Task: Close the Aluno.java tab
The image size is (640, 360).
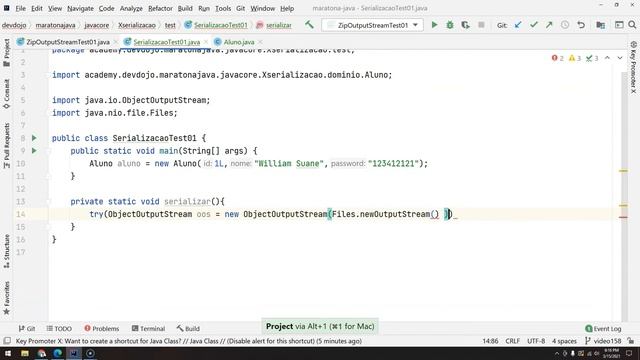Action: tap(260, 42)
